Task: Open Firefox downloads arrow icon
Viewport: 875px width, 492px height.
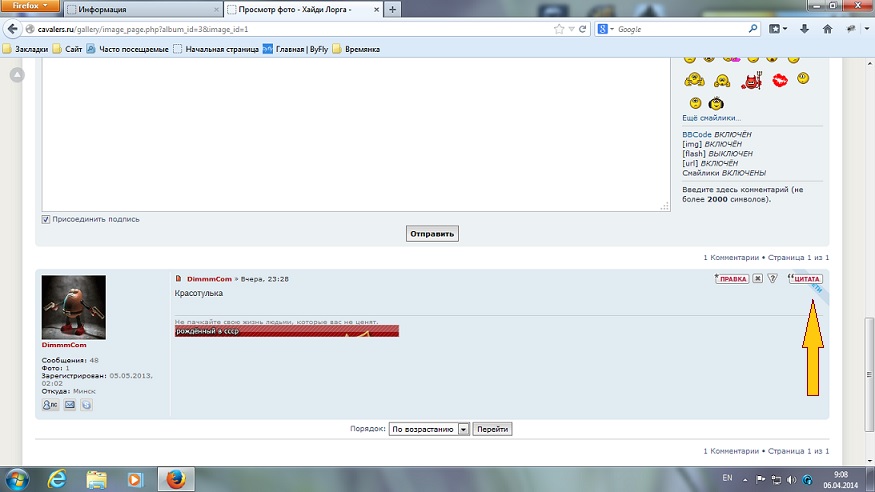Action: (805, 29)
